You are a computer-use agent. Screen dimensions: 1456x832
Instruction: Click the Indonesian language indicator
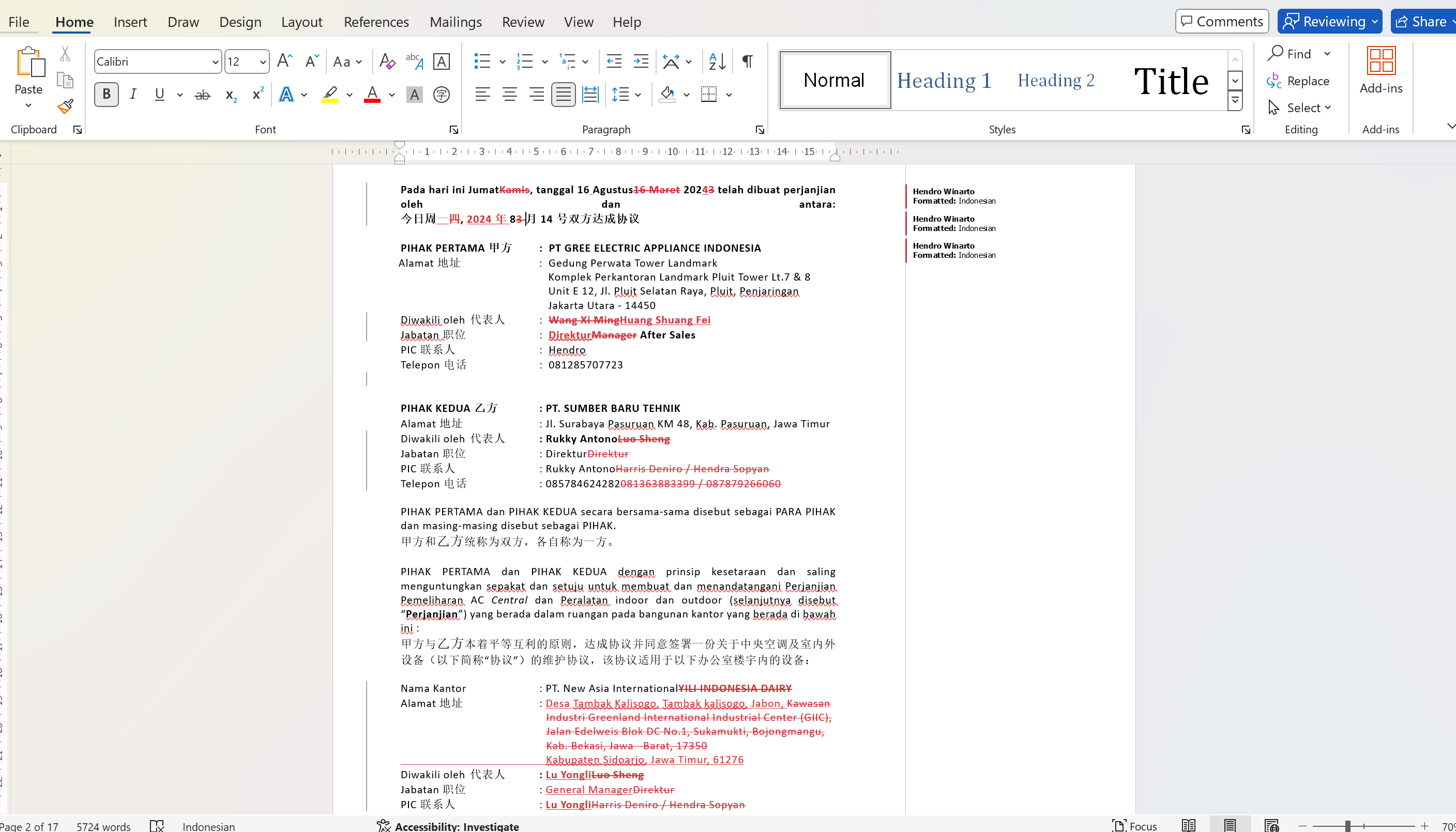coord(209,826)
